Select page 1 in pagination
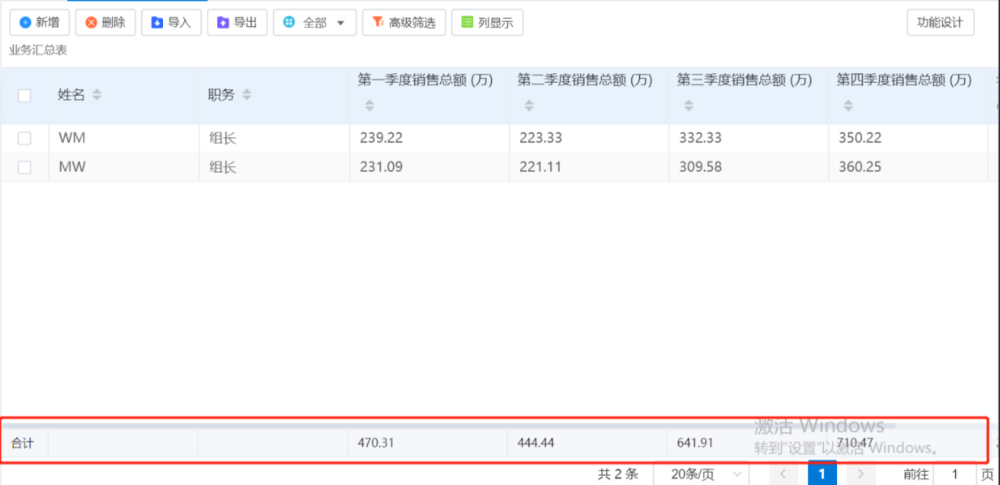This screenshot has height=485, width=1000. click(822, 474)
